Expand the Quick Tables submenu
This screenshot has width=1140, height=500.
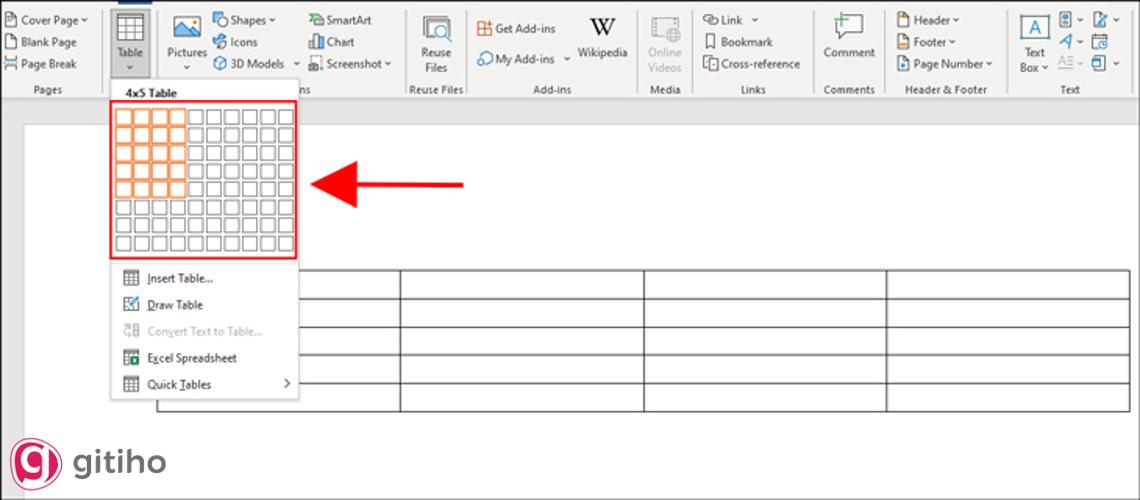pos(204,384)
